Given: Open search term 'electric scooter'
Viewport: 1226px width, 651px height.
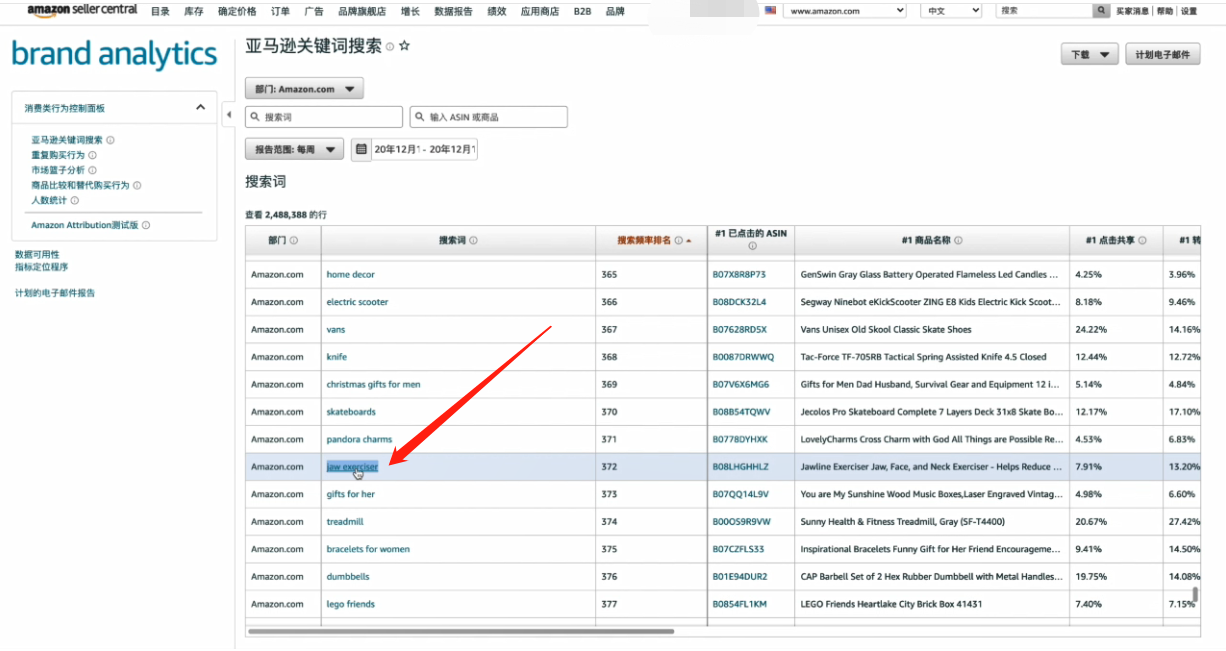Looking at the screenshot, I should 357,302.
